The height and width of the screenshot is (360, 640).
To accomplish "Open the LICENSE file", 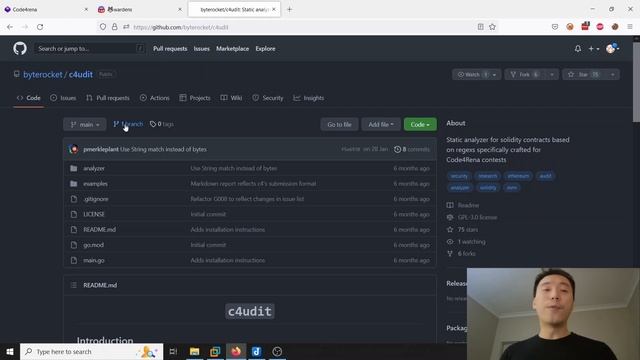I will (x=94, y=214).
